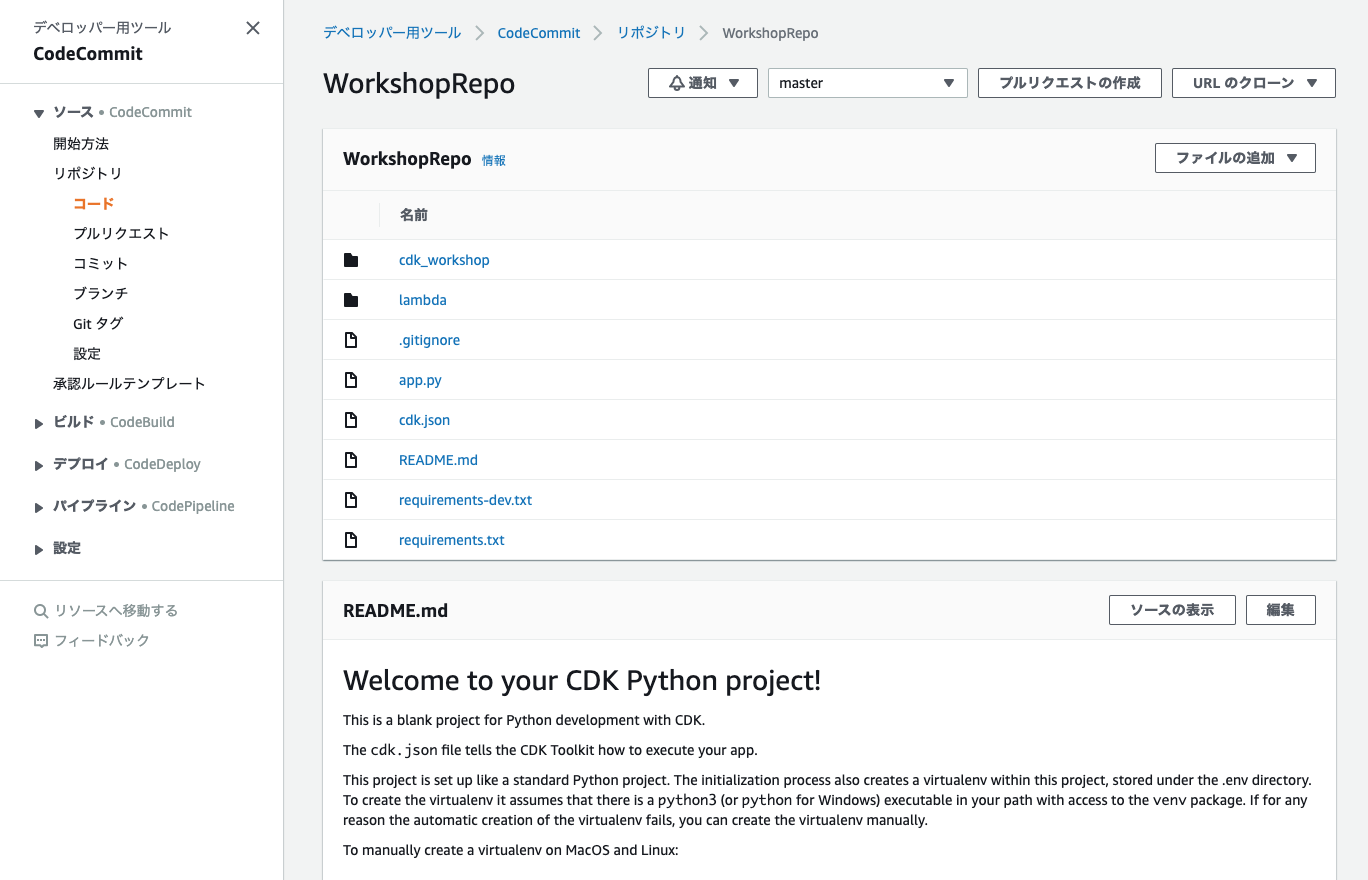Open the master branch selector

click(867, 83)
